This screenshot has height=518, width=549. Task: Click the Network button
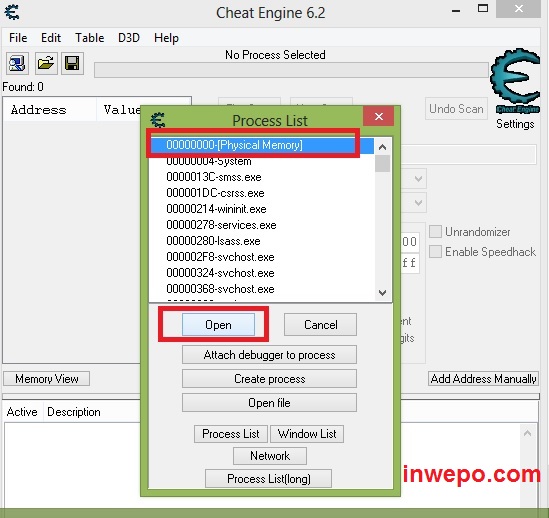[270, 456]
